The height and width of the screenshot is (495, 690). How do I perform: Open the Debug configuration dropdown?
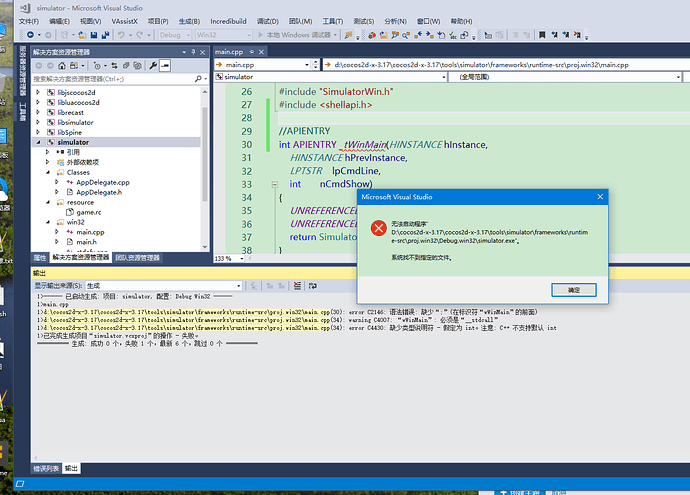click(173, 35)
